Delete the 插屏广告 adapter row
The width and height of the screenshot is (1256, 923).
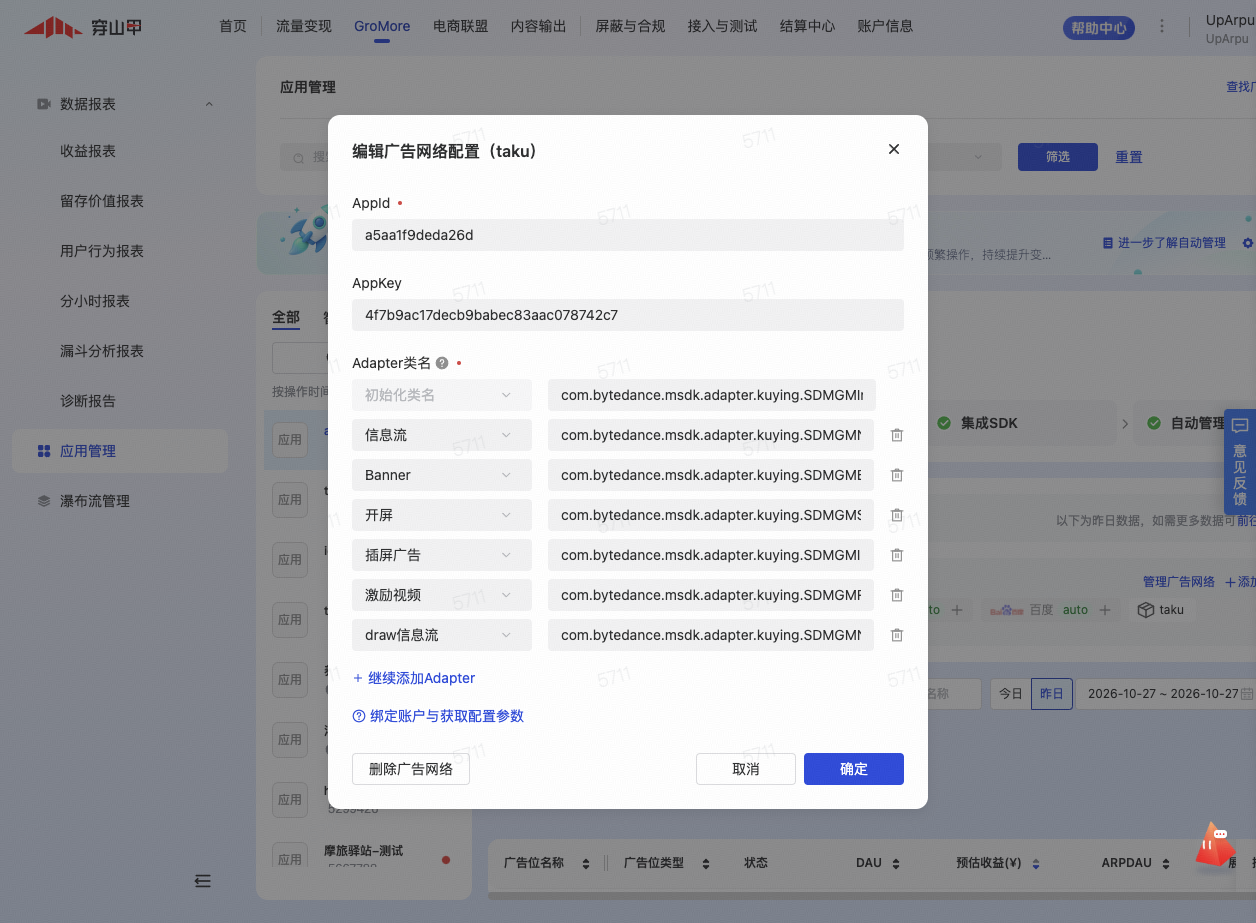(x=897, y=555)
